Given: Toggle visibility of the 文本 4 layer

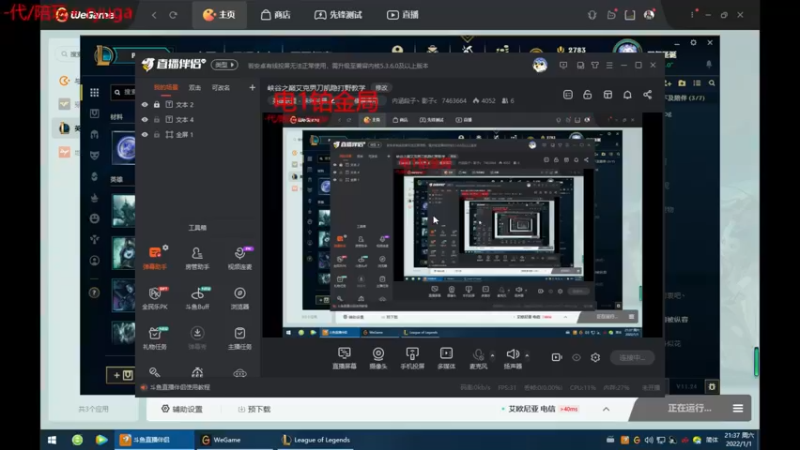Looking at the screenshot, I should click(x=145, y=120).
